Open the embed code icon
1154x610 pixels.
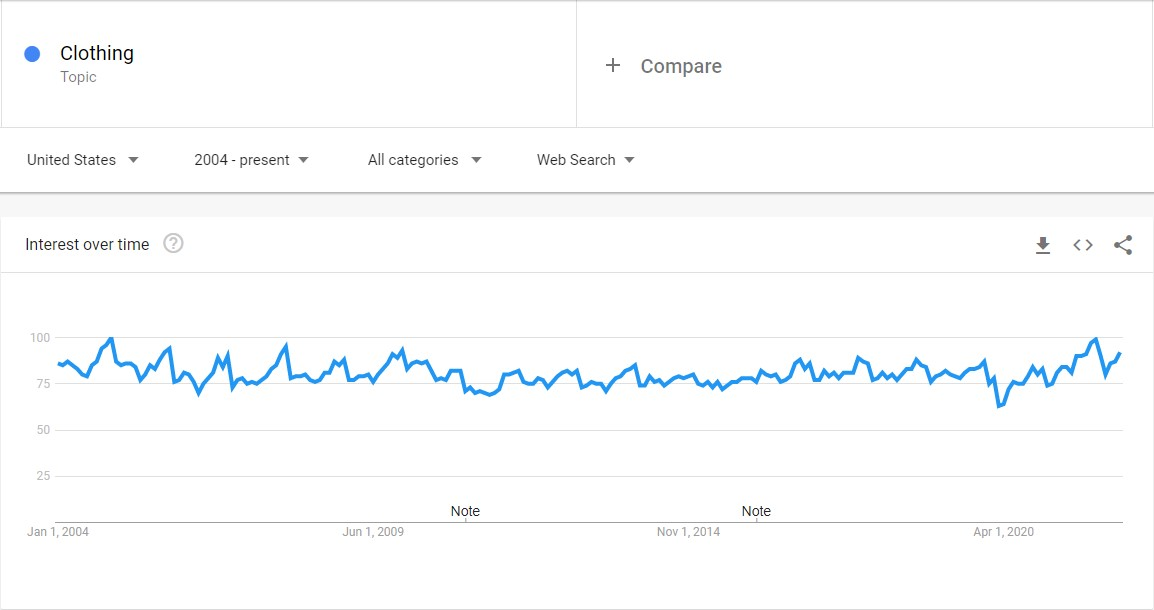1083,245
